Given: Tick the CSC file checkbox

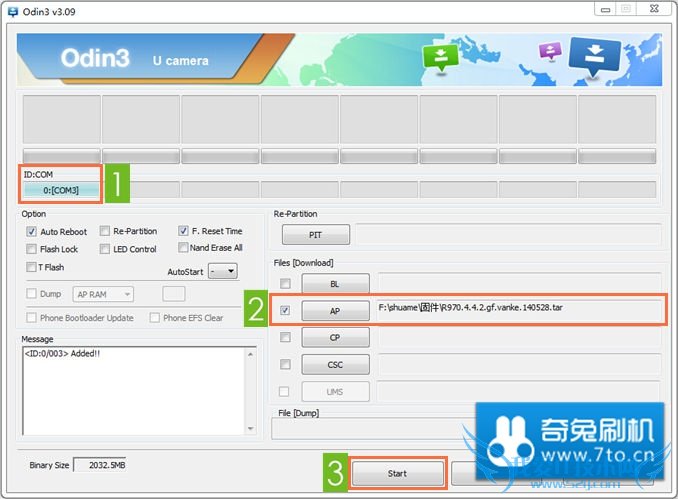Looking at the screenshot, I should click(285, 364).
